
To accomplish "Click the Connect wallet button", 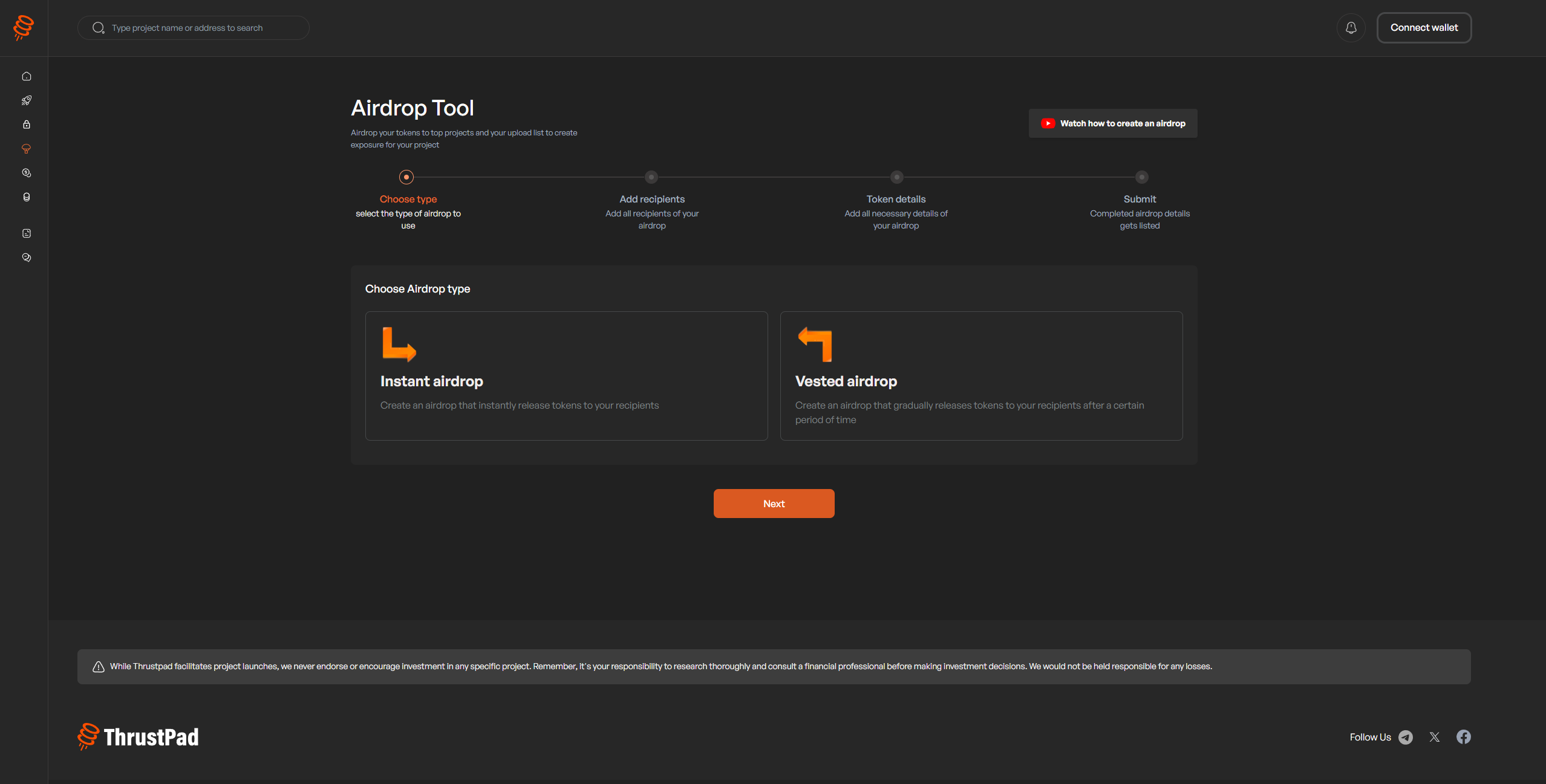I will [x=1424, y=28].
